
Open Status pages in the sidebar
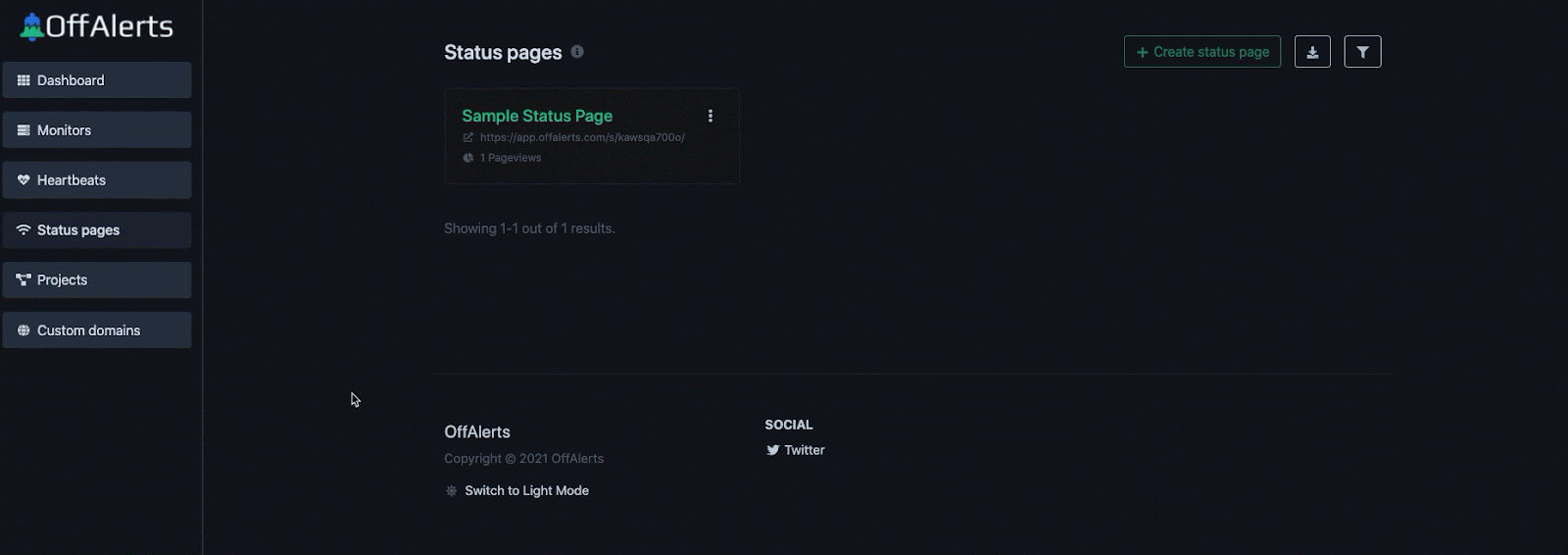coord(96,230)
